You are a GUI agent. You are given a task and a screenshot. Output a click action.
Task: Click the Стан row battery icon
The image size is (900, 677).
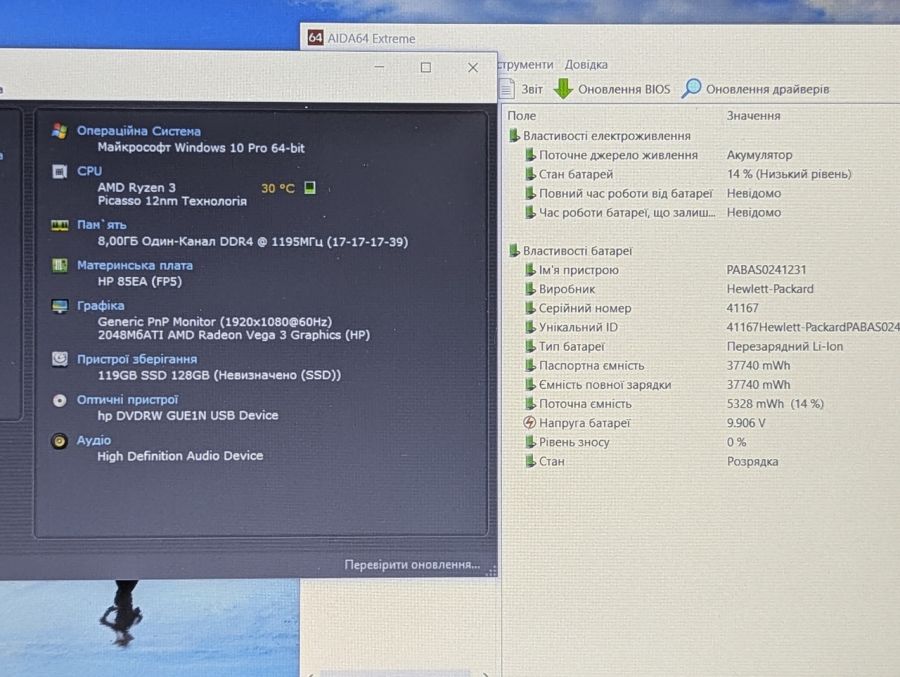point(530,461)
